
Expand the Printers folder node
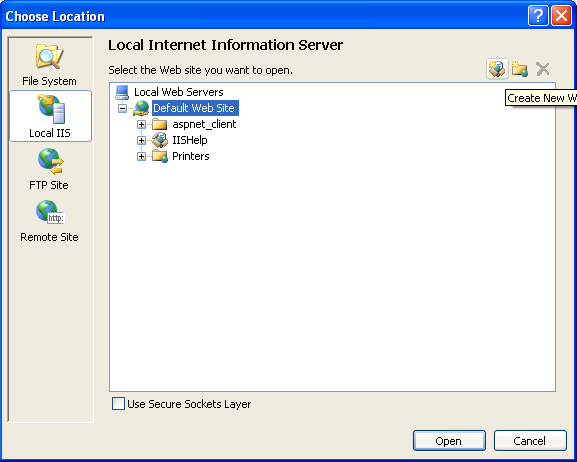click(141, 156)
